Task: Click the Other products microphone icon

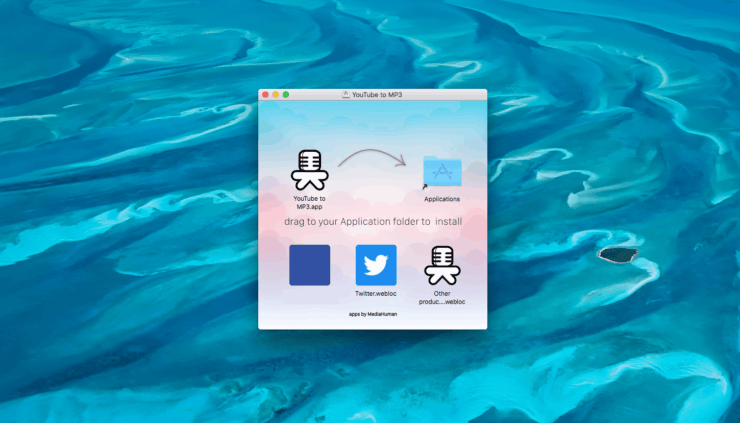Action: (x=442, y=266)
